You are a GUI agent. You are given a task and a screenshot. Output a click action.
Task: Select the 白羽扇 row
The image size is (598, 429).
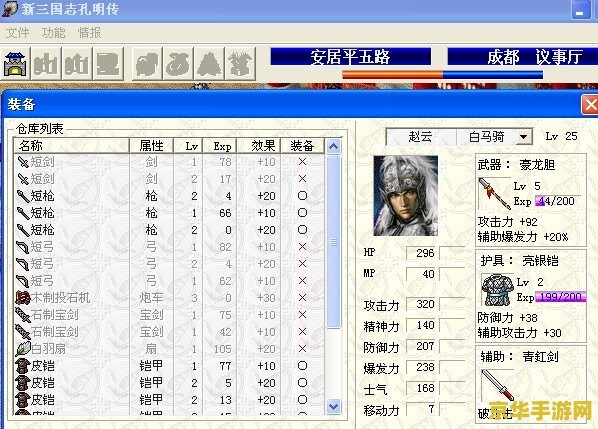pos(170,349)
